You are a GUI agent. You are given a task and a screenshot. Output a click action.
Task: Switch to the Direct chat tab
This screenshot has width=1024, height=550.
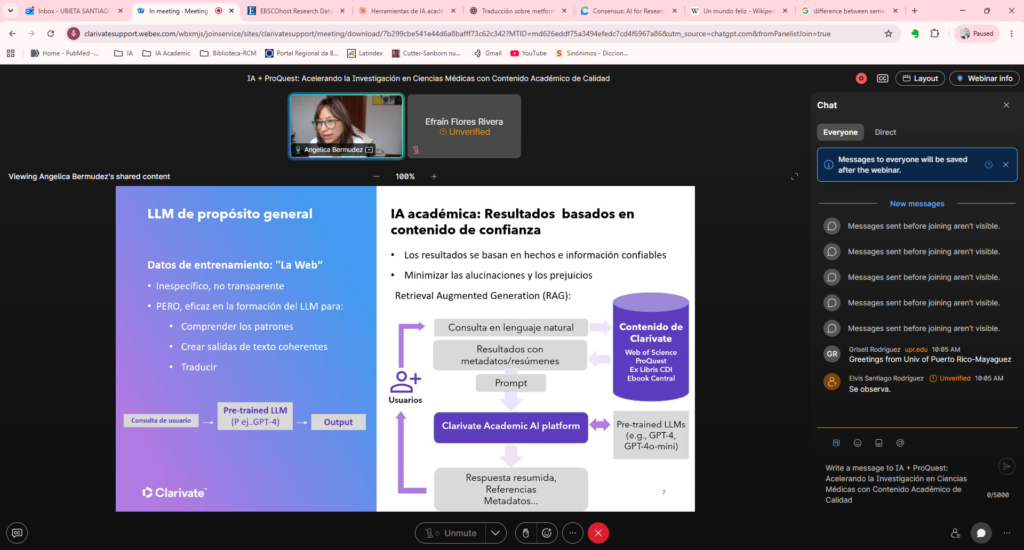point(885,132)
